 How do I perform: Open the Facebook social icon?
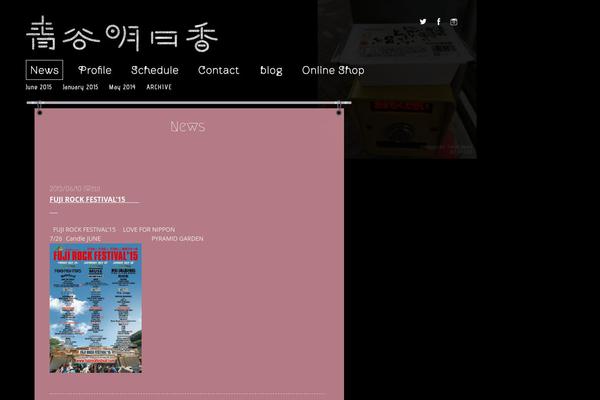tap(439, 21)
